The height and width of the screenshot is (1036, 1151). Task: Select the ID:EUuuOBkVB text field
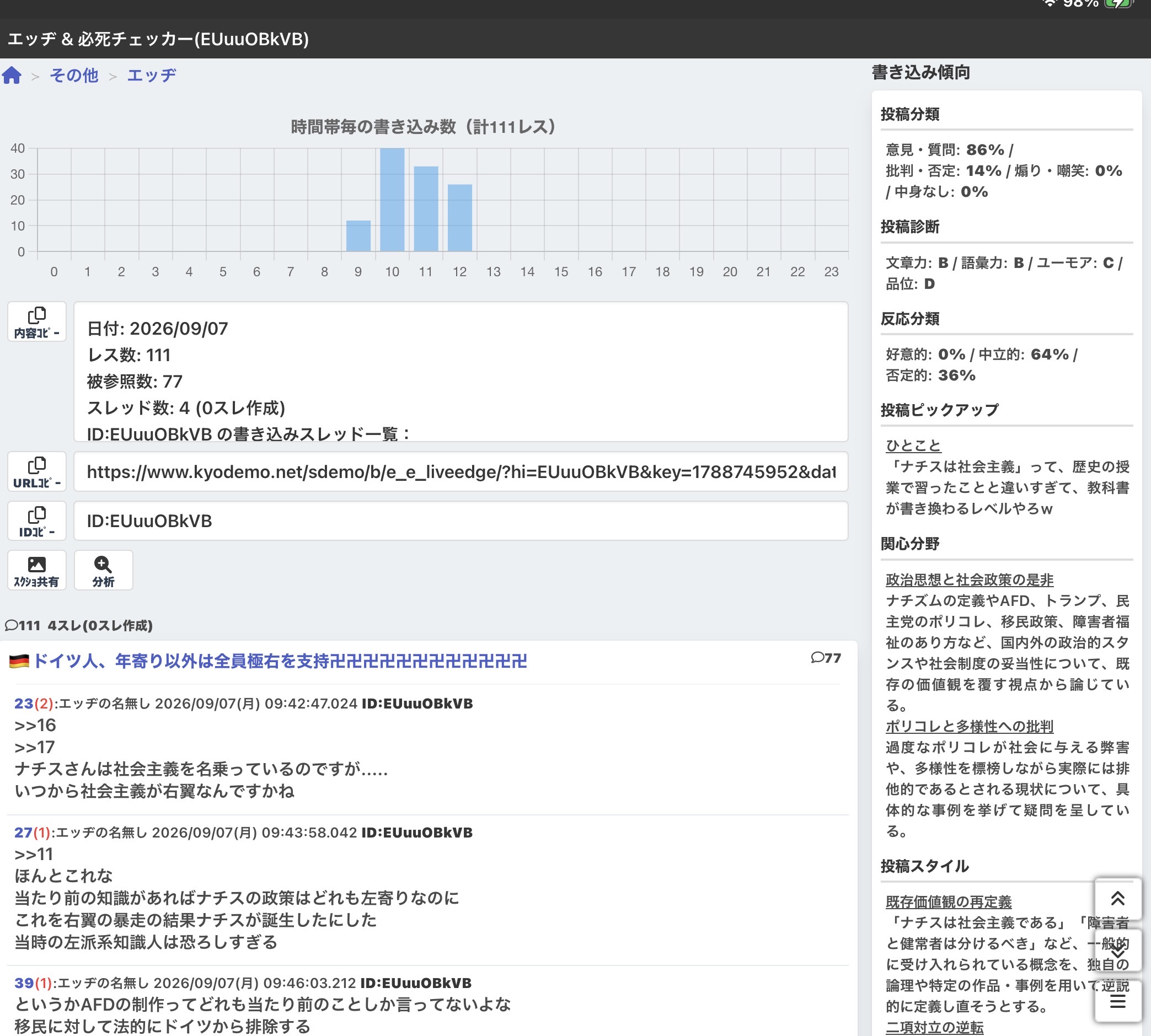[x=461, y=522]
